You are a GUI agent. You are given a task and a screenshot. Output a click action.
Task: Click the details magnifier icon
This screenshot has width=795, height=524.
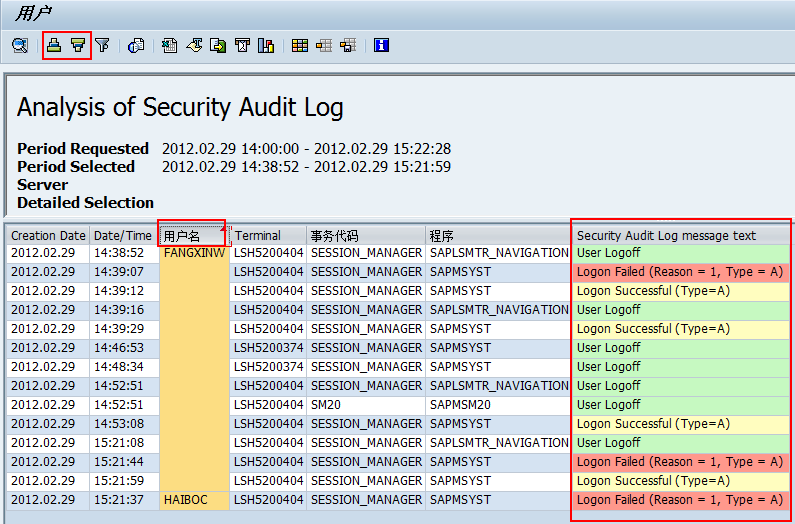(19, 45)
